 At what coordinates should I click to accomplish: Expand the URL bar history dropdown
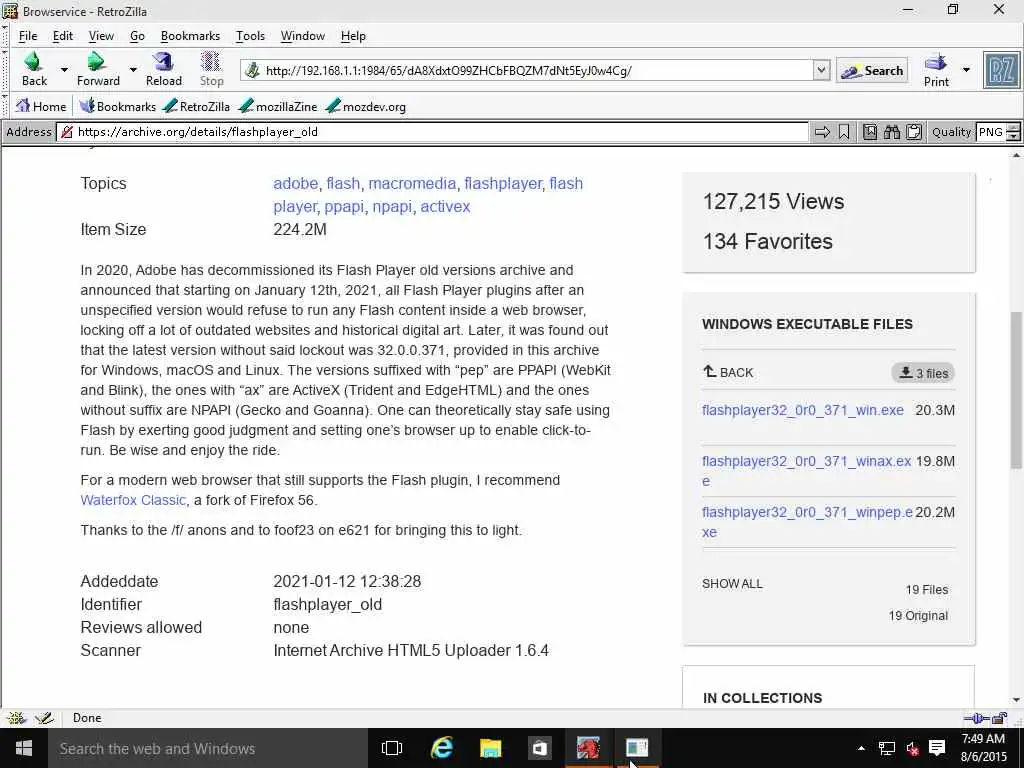tap(822, 70)
